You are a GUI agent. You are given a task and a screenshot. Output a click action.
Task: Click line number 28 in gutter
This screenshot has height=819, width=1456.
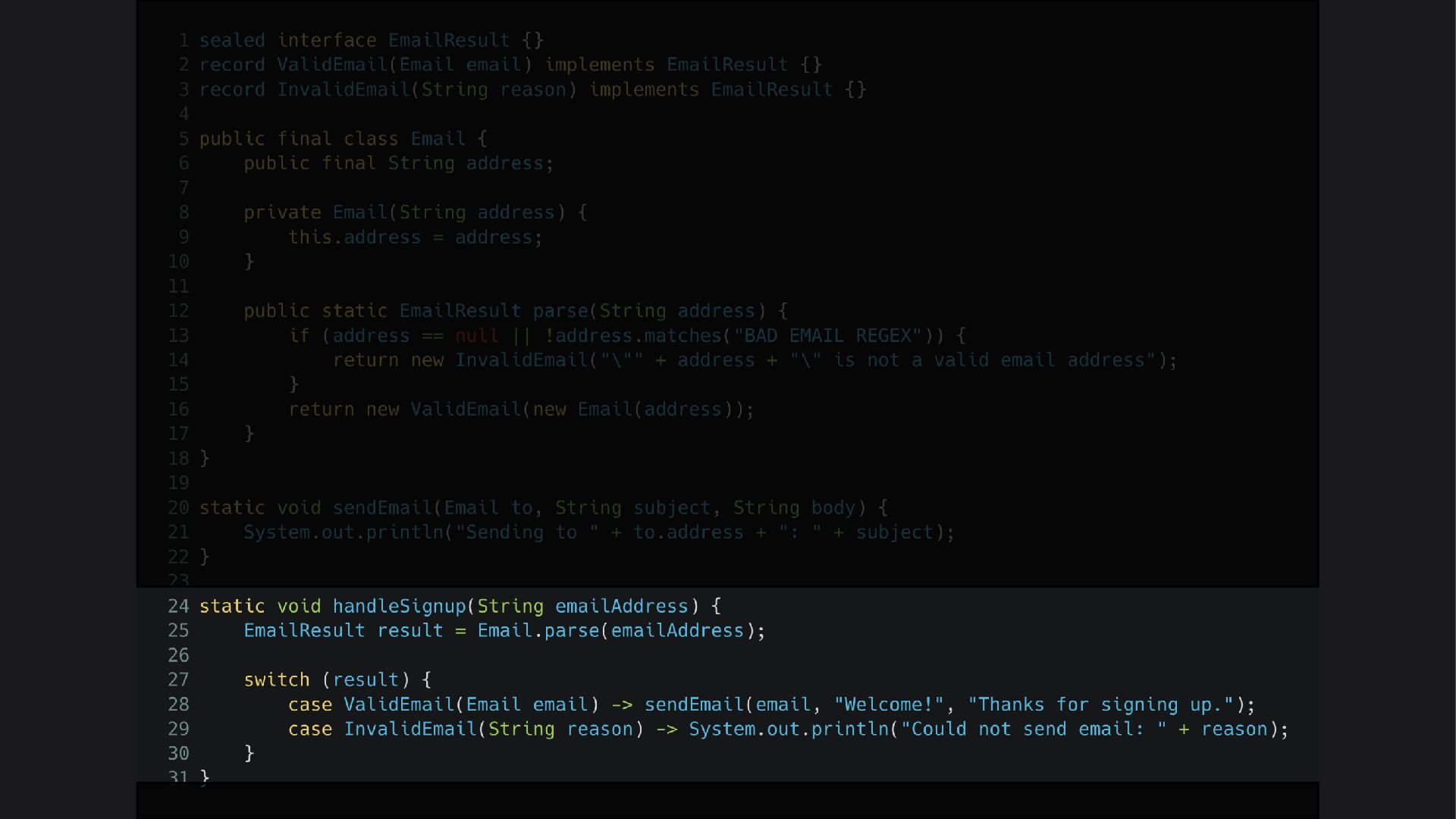178,704
